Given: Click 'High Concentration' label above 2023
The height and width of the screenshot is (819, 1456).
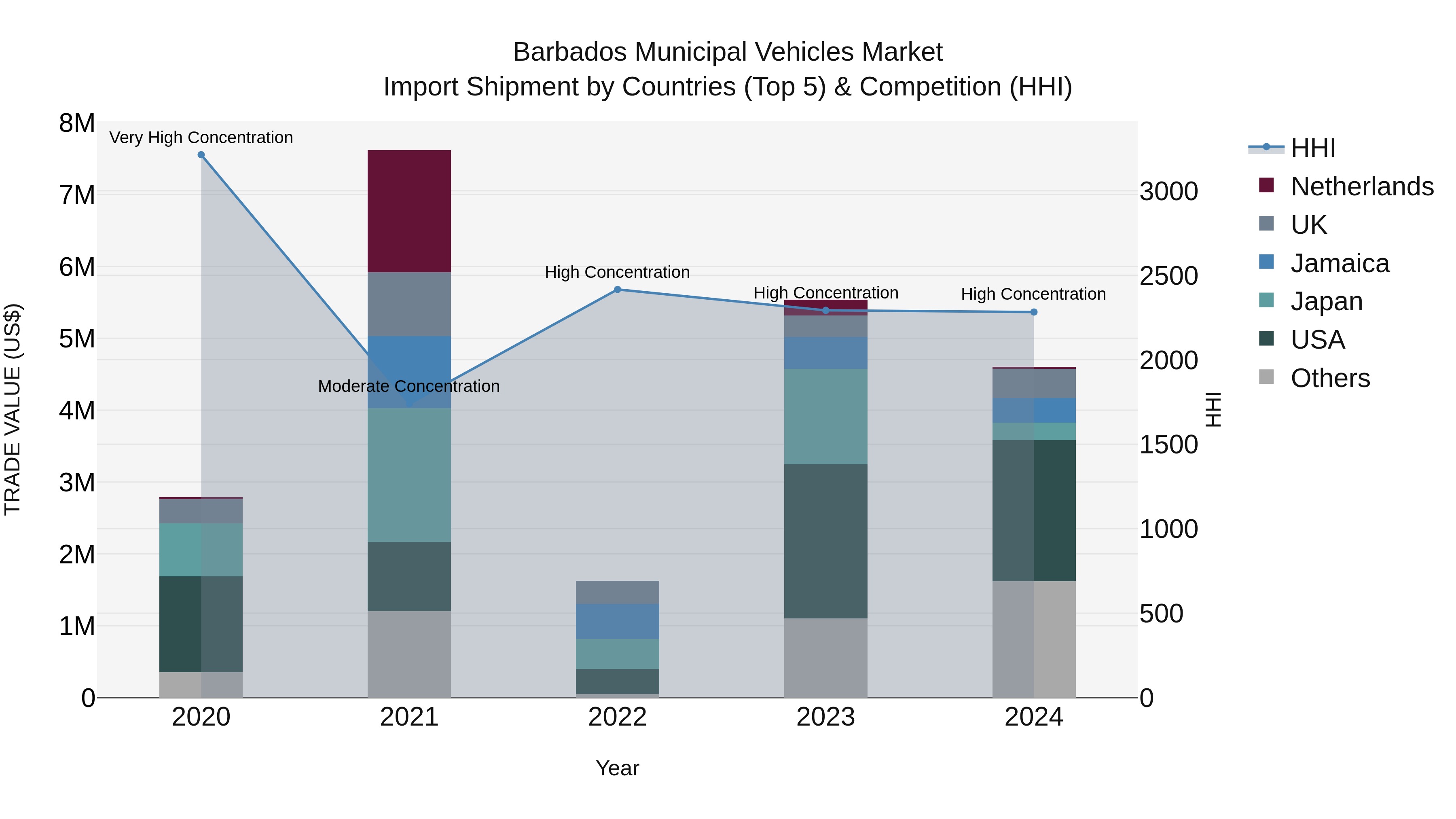Looking at the screenshot, I should [x=826, y=293].
